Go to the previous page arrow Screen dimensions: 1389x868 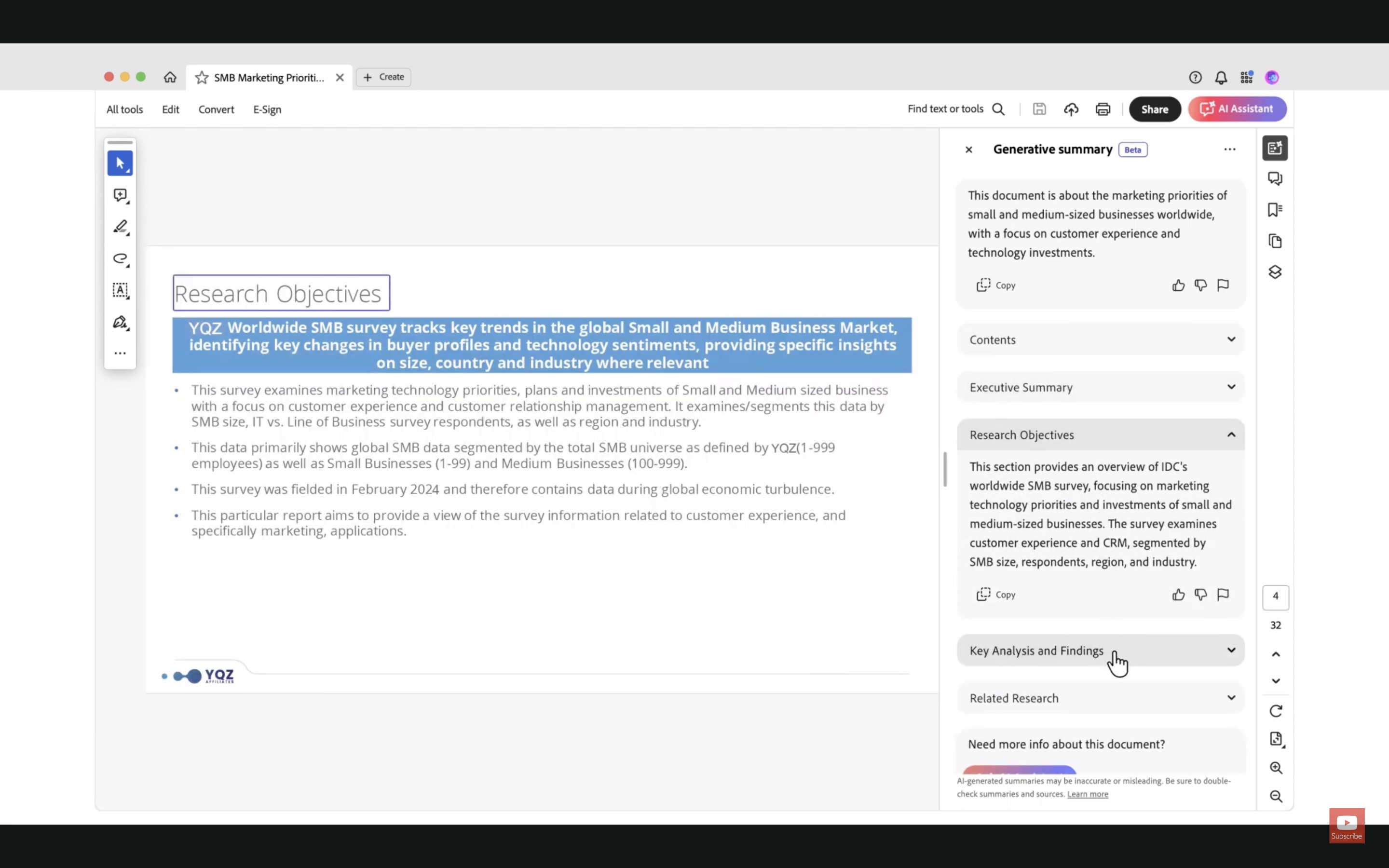click(1275, 654)
